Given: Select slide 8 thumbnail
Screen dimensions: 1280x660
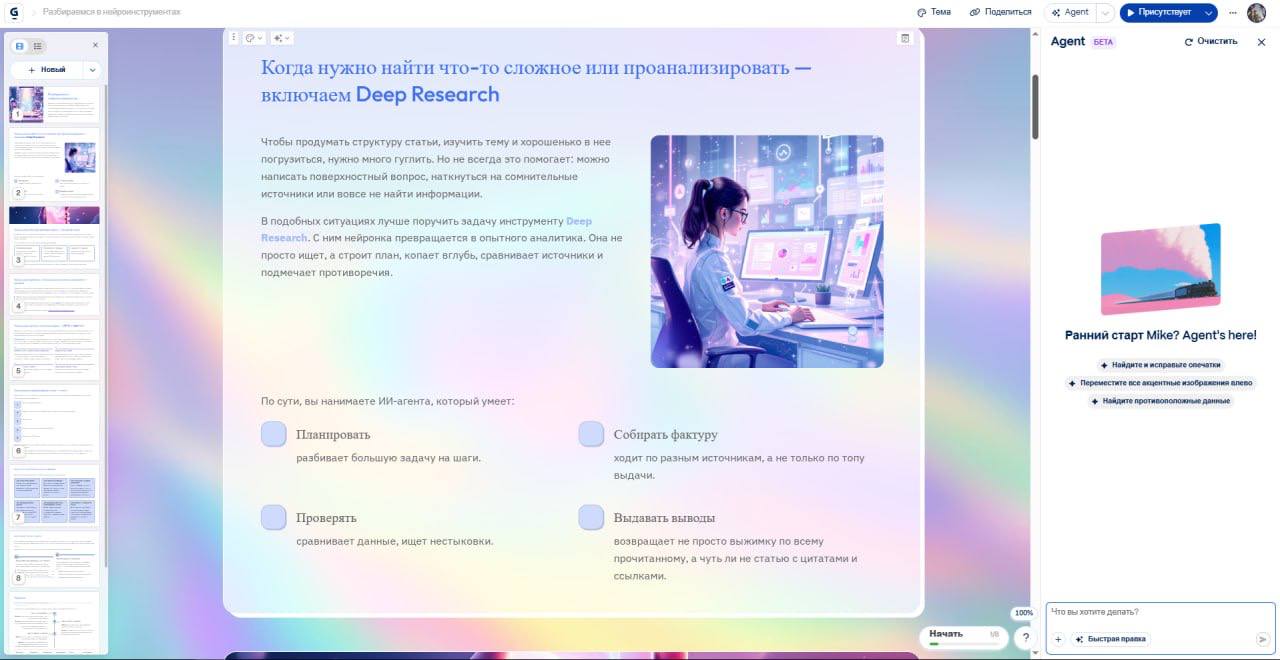Looking at the screenshot, I should [55, 558].
